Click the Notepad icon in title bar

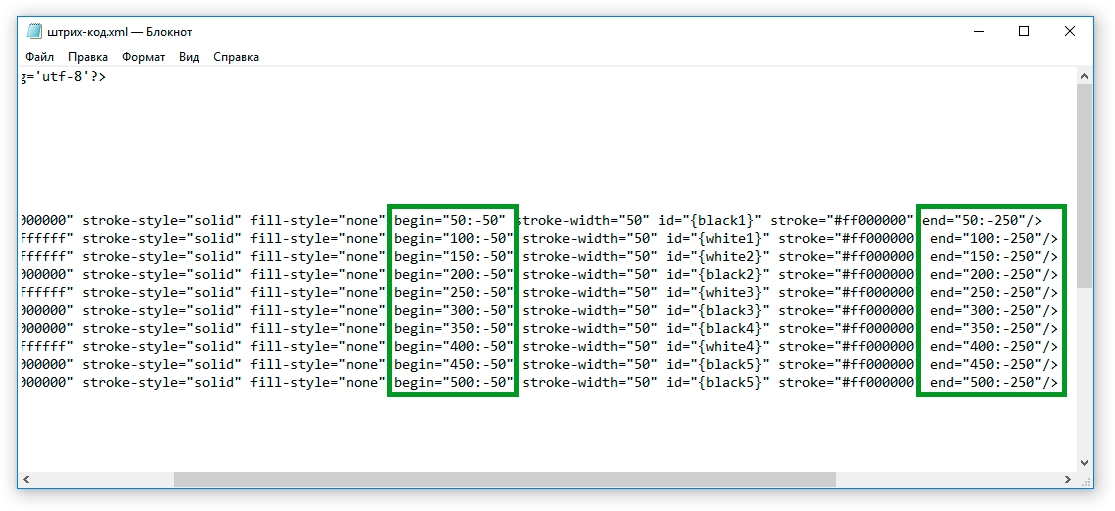click(34, 31)
